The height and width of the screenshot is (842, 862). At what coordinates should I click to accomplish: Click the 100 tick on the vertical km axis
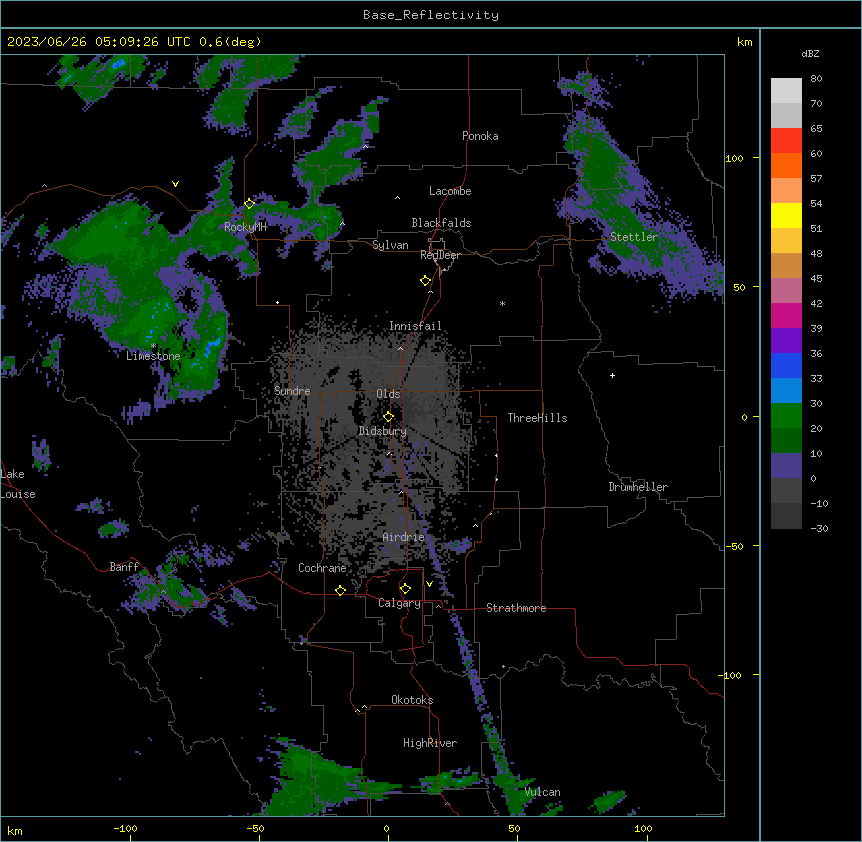(734, 158)
